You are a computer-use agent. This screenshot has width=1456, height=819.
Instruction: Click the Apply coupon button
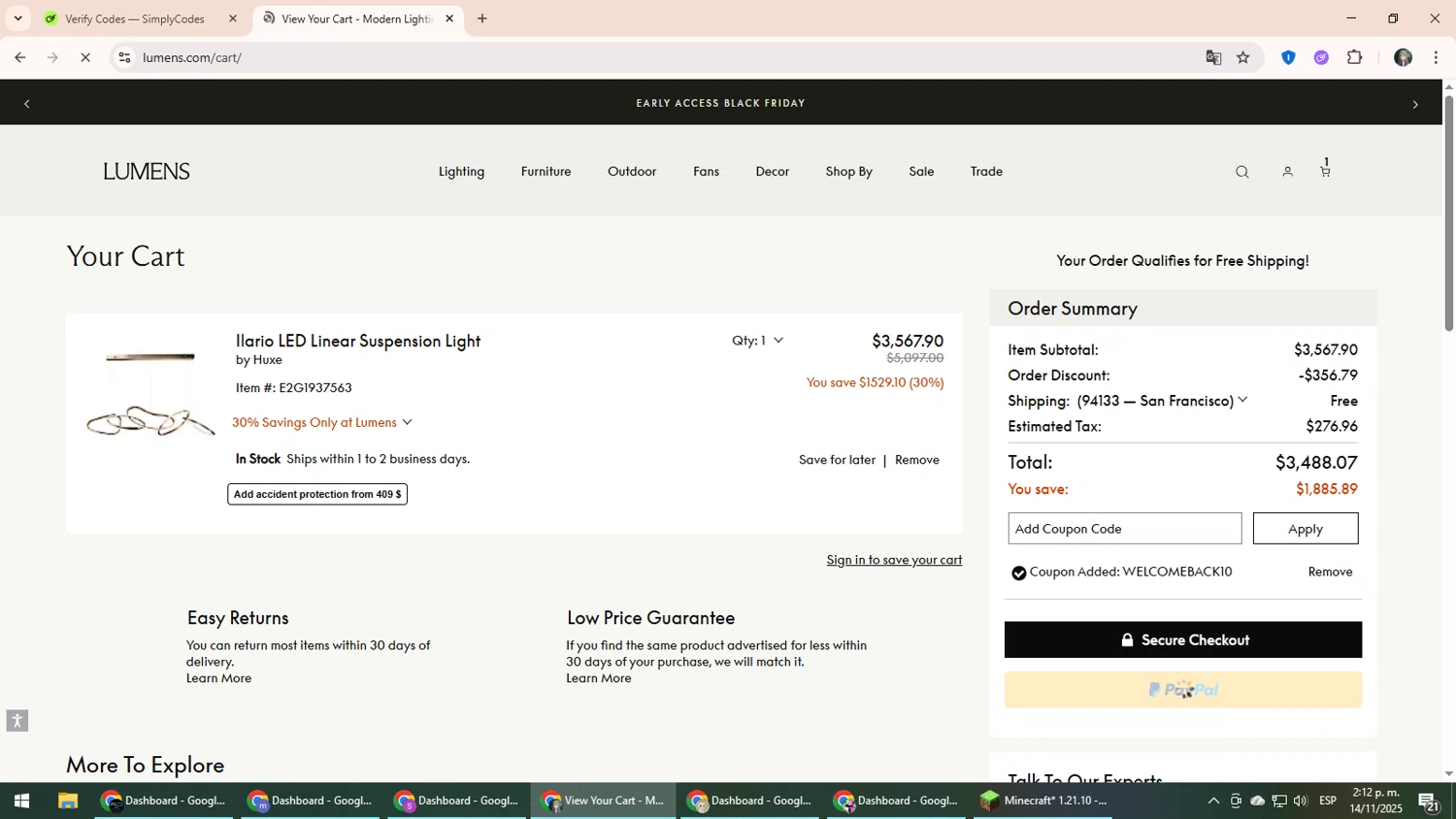click(x=1305, y=529)
